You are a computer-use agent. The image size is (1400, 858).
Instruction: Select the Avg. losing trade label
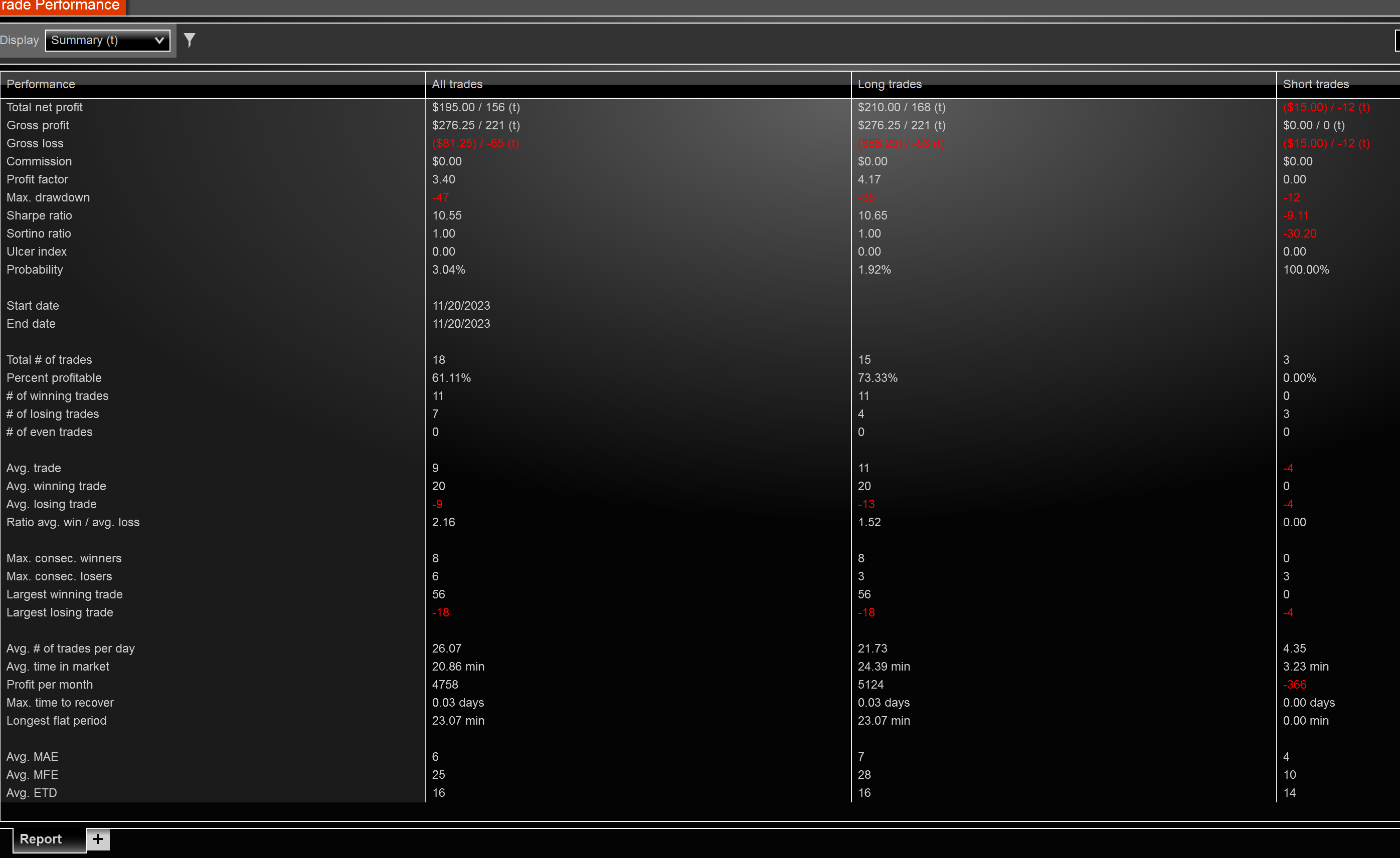52,505
